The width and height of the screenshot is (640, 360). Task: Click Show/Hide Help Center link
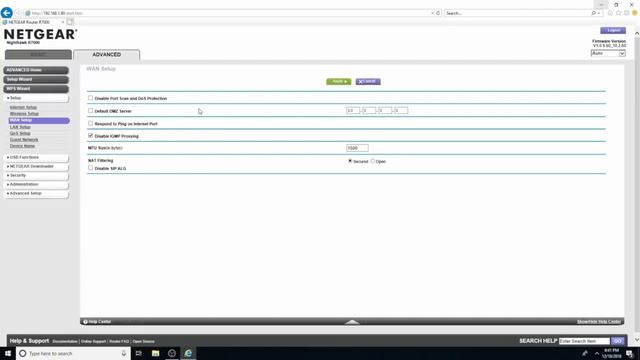tap(599, 322)
